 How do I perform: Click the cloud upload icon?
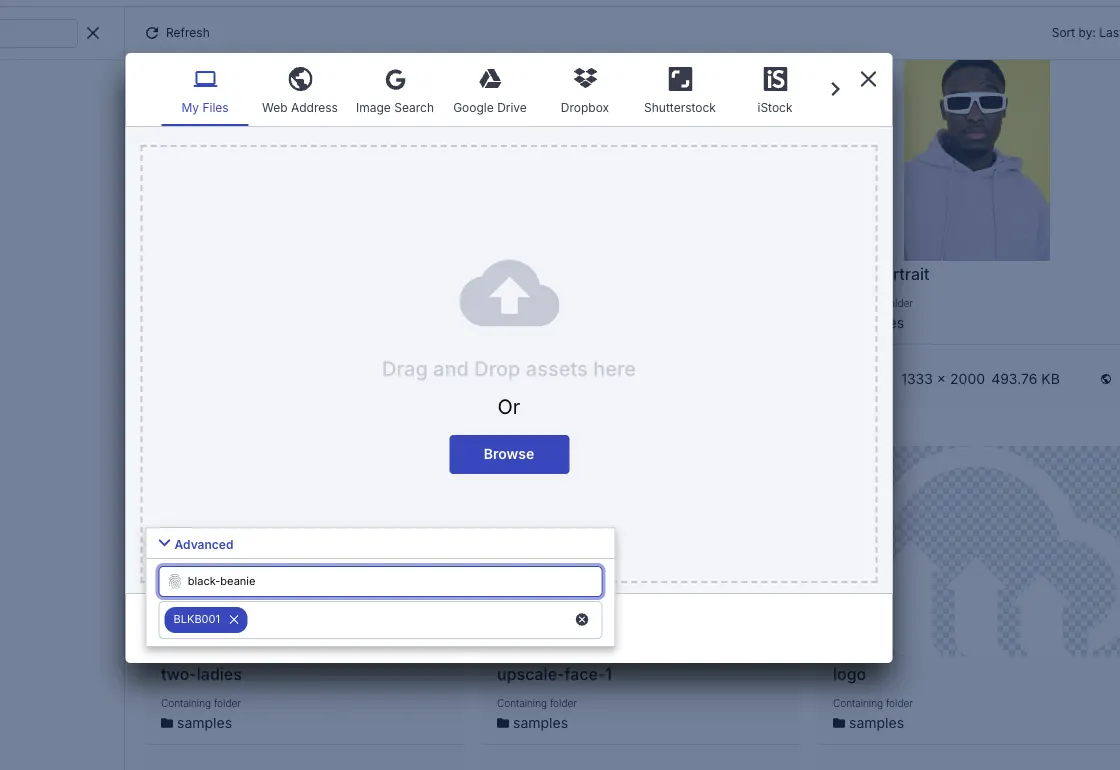coord(509,294)
